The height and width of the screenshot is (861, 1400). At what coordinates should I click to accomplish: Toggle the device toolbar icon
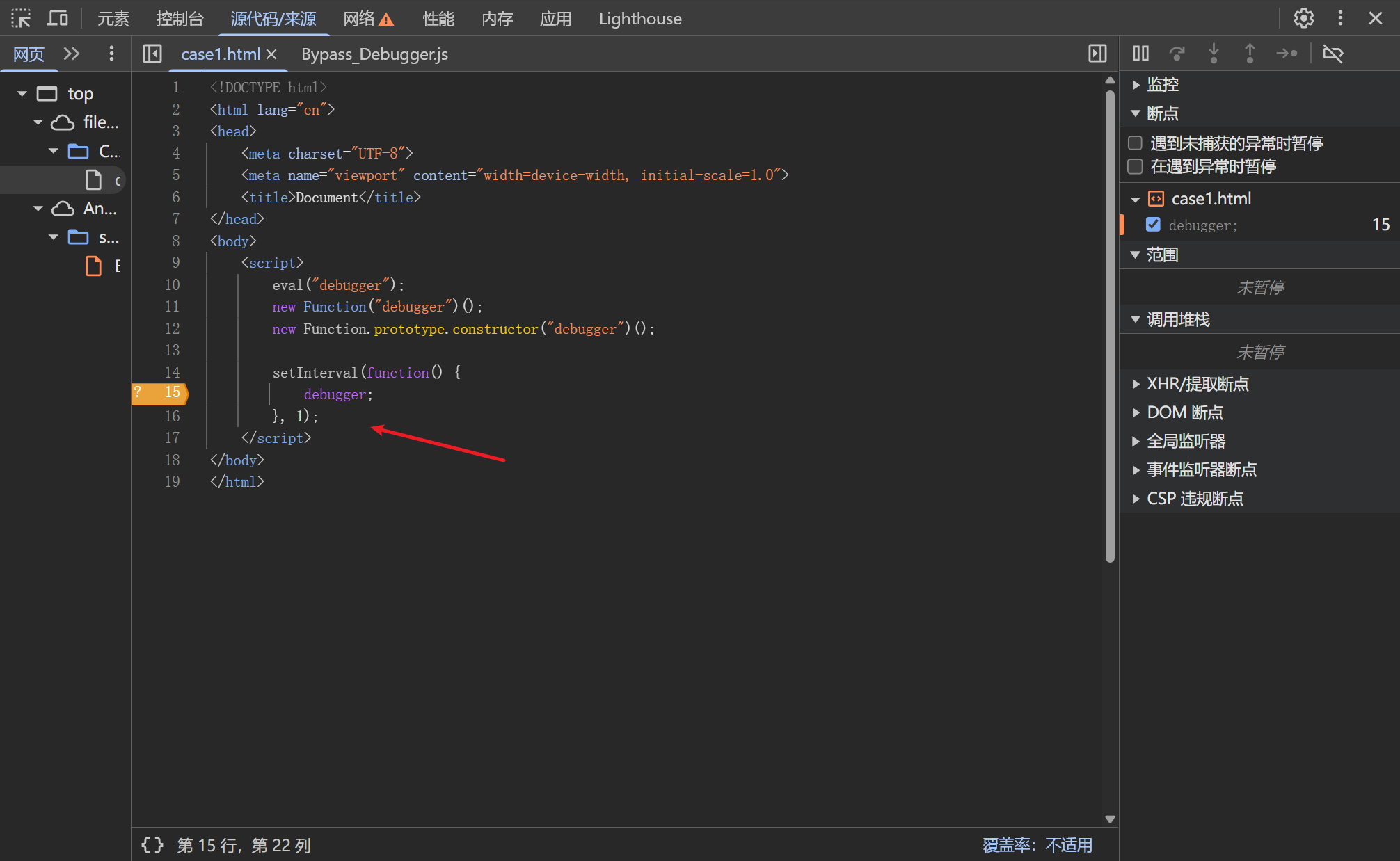58,19
